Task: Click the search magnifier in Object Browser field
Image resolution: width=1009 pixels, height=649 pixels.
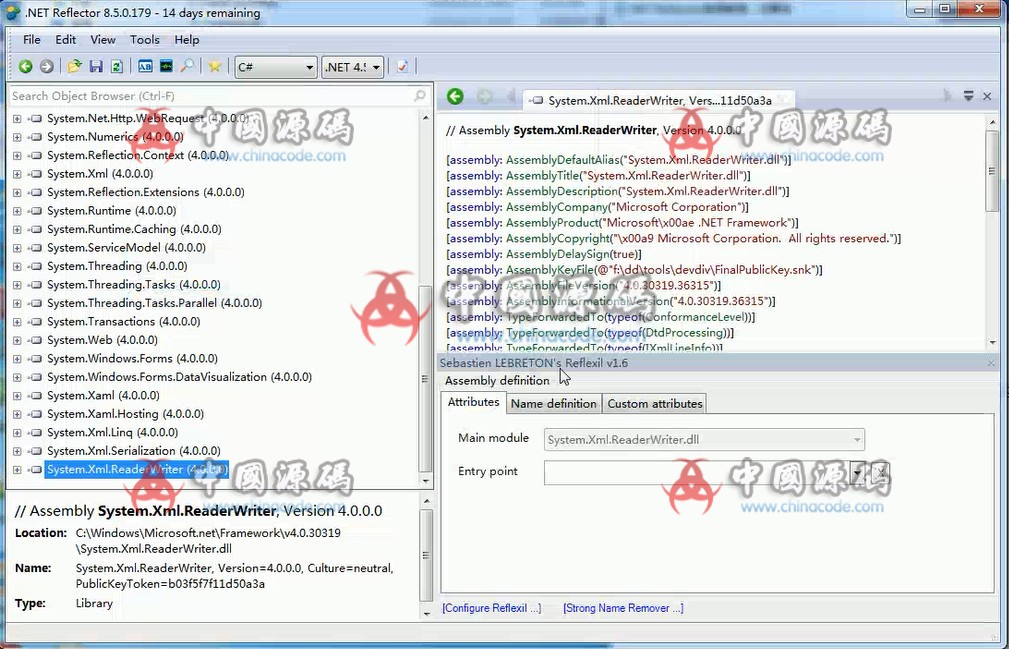Action: 420,96
